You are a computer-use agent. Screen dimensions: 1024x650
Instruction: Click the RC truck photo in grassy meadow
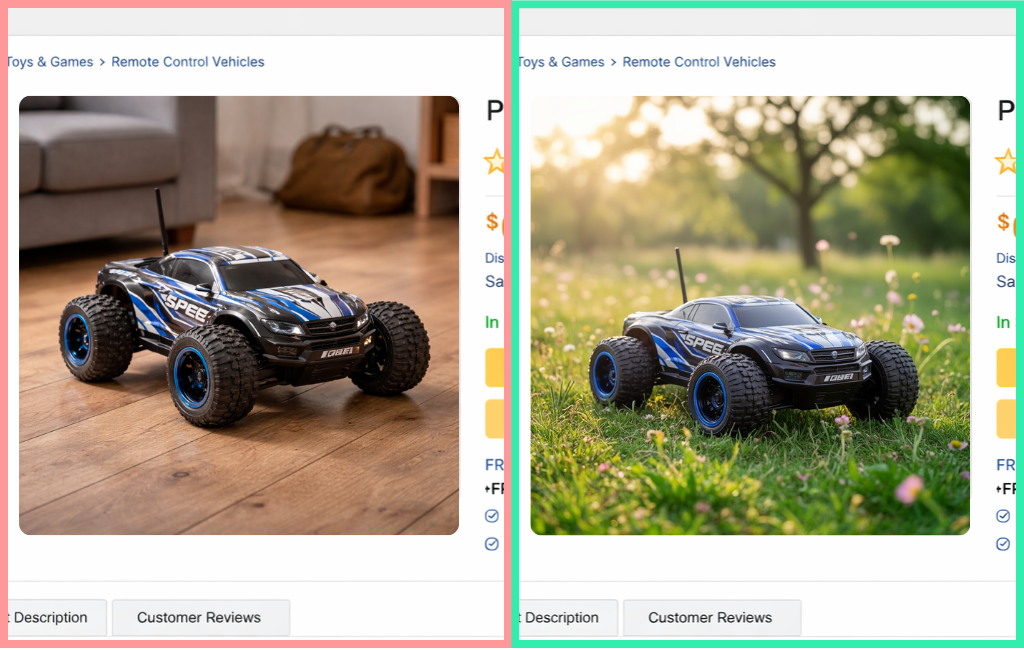click(750, 316)
